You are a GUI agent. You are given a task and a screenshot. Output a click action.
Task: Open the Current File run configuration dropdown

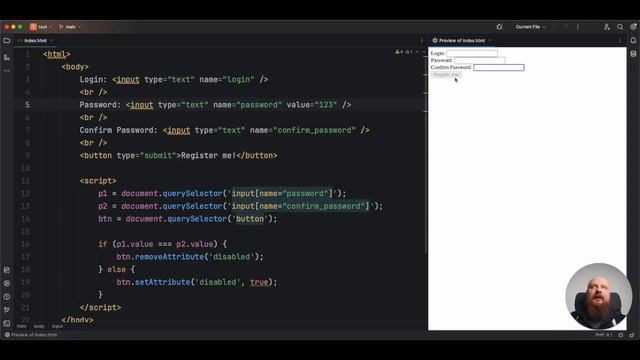click(x=530, y=27)
